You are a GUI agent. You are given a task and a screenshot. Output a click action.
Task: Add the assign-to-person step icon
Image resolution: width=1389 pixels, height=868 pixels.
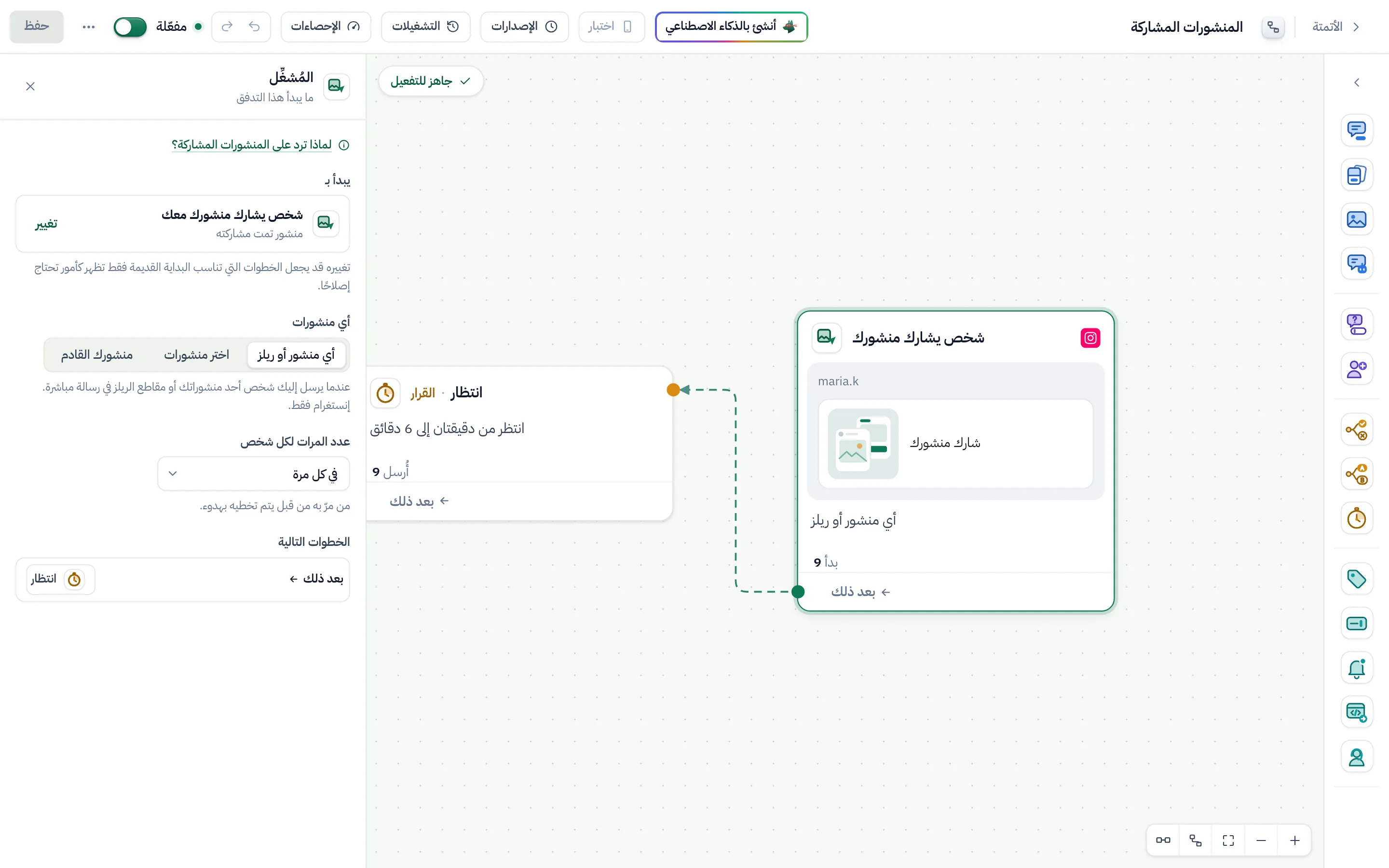coord(1356,757)
